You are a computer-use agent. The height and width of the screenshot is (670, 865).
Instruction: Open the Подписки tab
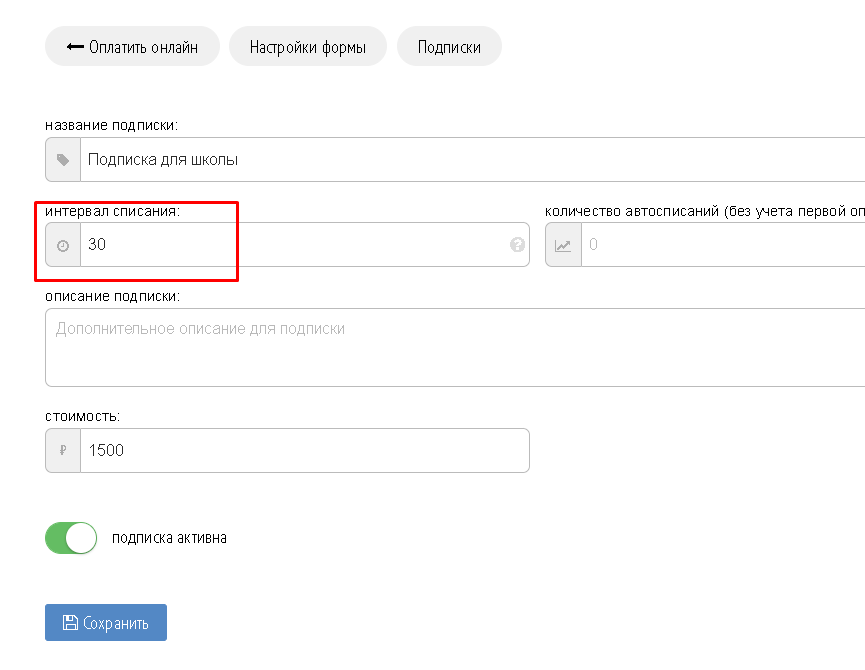(x=449, y=46)
